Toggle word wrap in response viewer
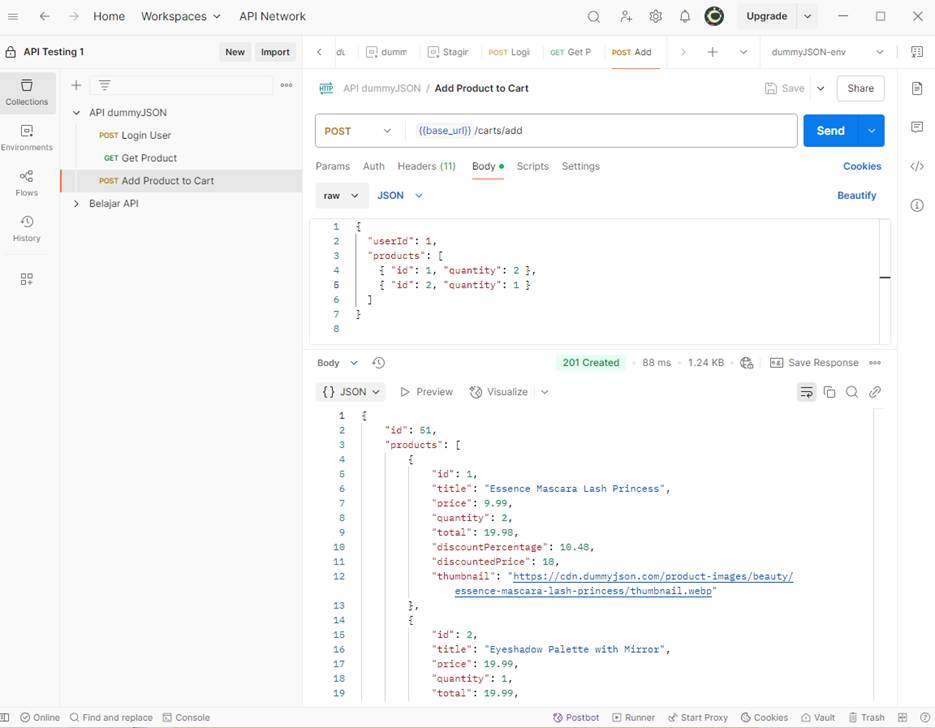The image size is (935, 728). coord(806,392)
